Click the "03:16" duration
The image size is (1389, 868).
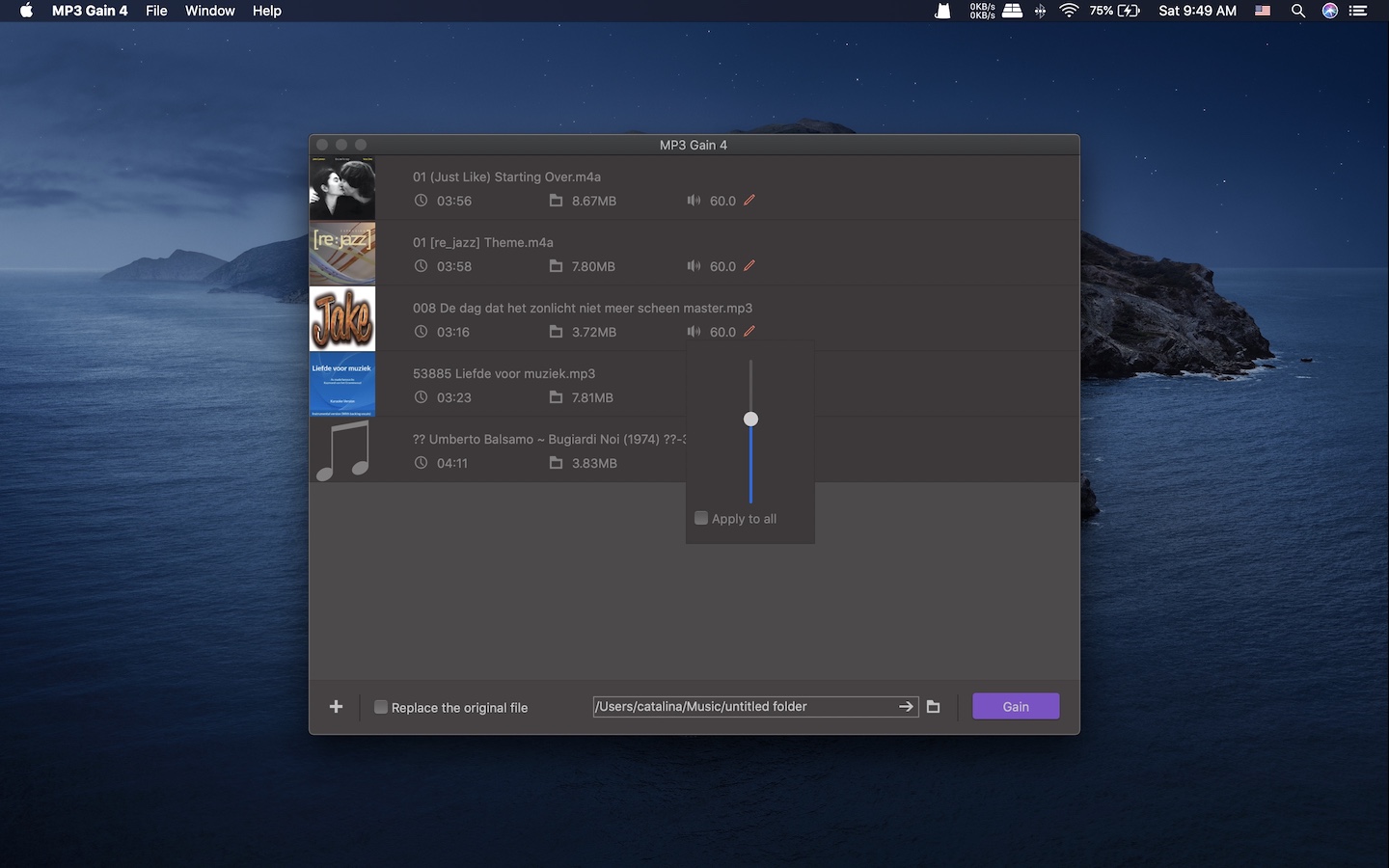pyautogui.click(x=453, y=332)
